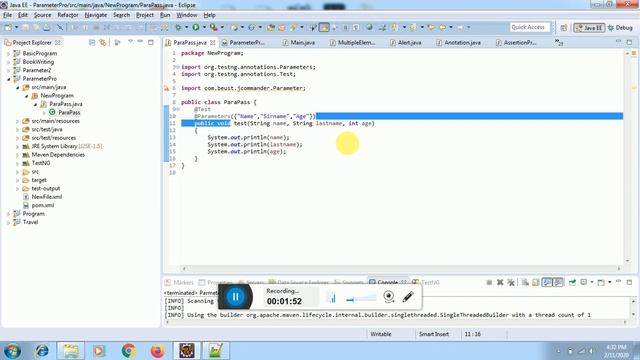Screen dimensions: 640x360
Task: Click the taskbar clock showing 4:32 PM
Action: [616, 351]
